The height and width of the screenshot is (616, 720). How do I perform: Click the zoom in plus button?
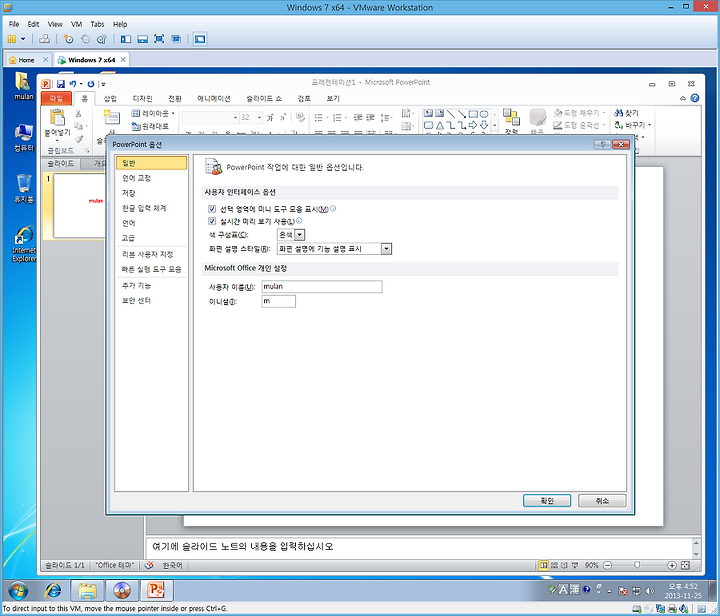point(671,566)
